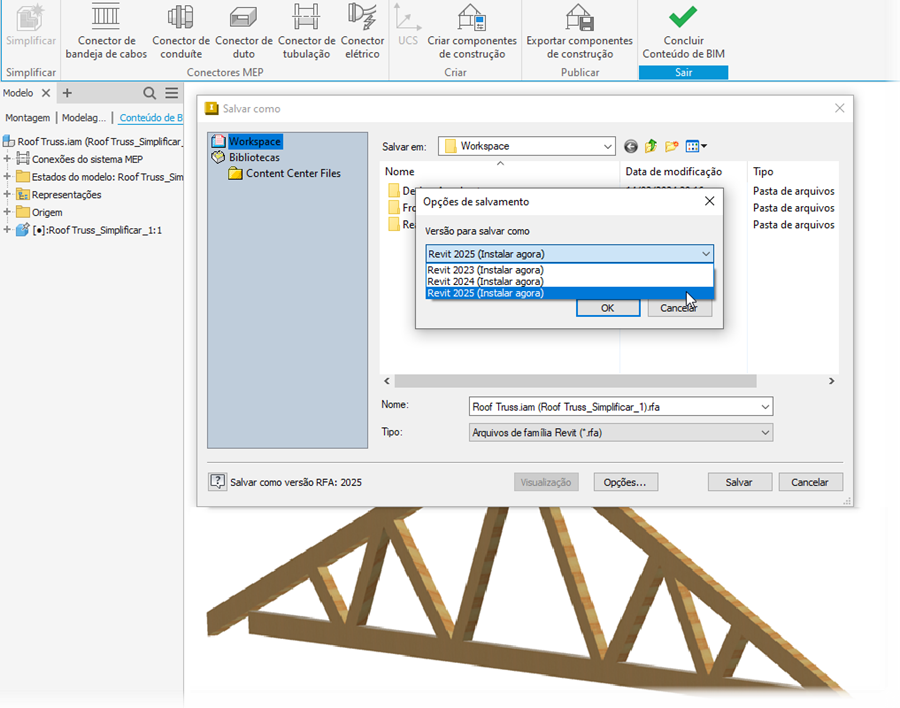Select Conector de duto tool
The height and width of the screenshot is (708, 900).
(x=243, y=31)
